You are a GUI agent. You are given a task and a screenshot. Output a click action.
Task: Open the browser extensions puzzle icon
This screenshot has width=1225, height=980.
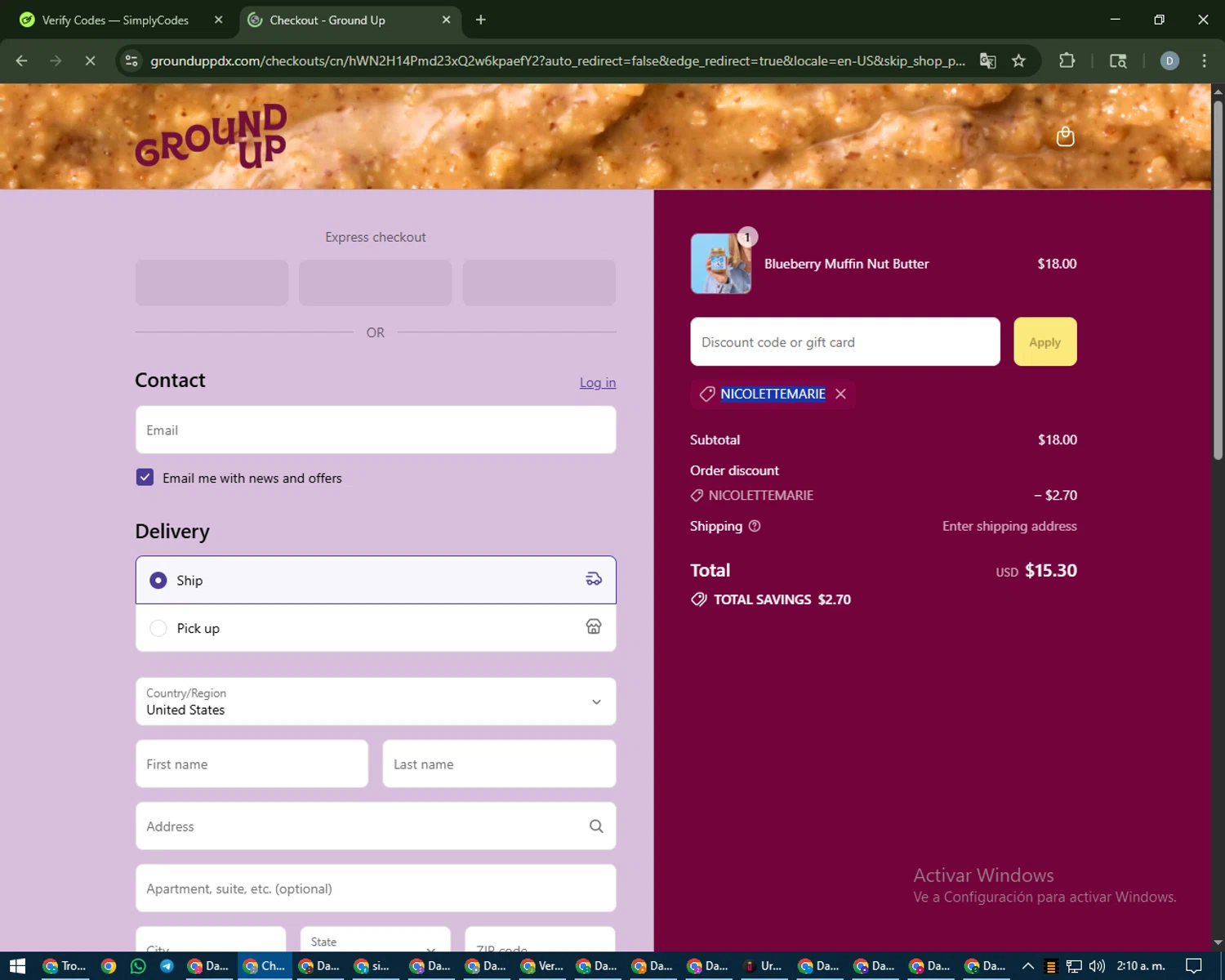(1067, 60)
